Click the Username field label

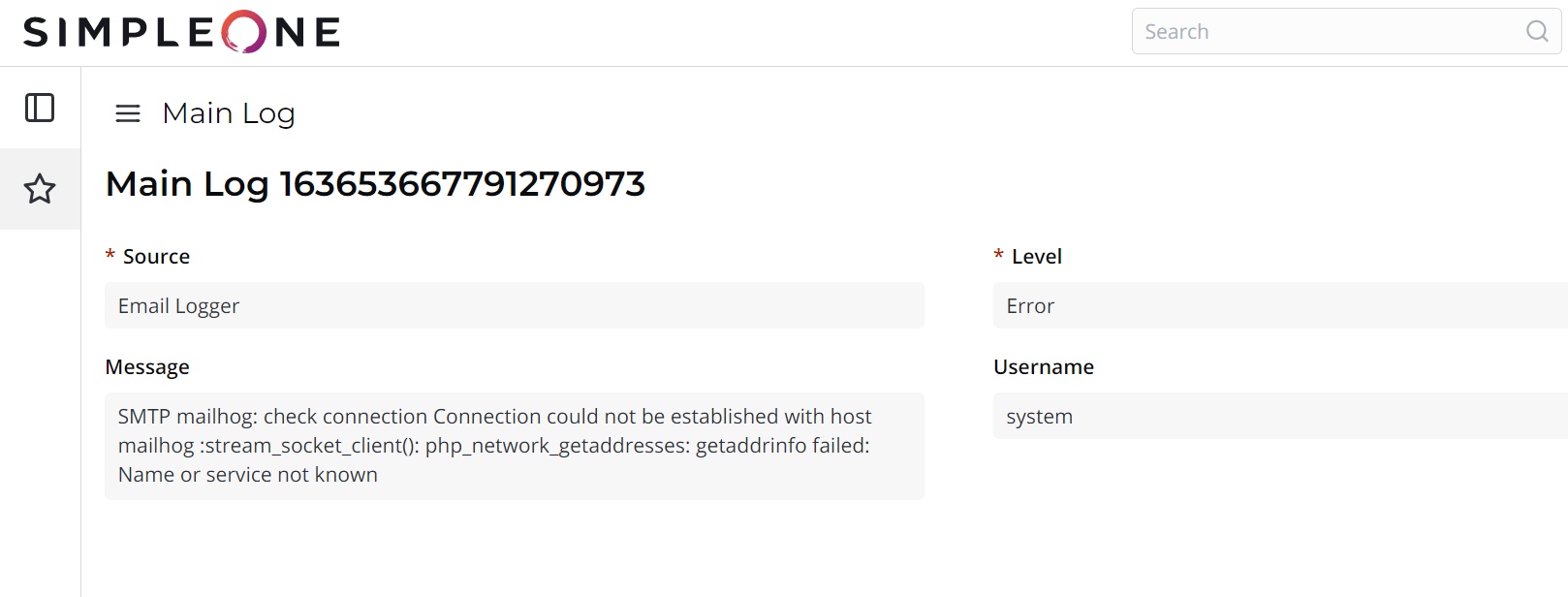[x=1044, y=367]
